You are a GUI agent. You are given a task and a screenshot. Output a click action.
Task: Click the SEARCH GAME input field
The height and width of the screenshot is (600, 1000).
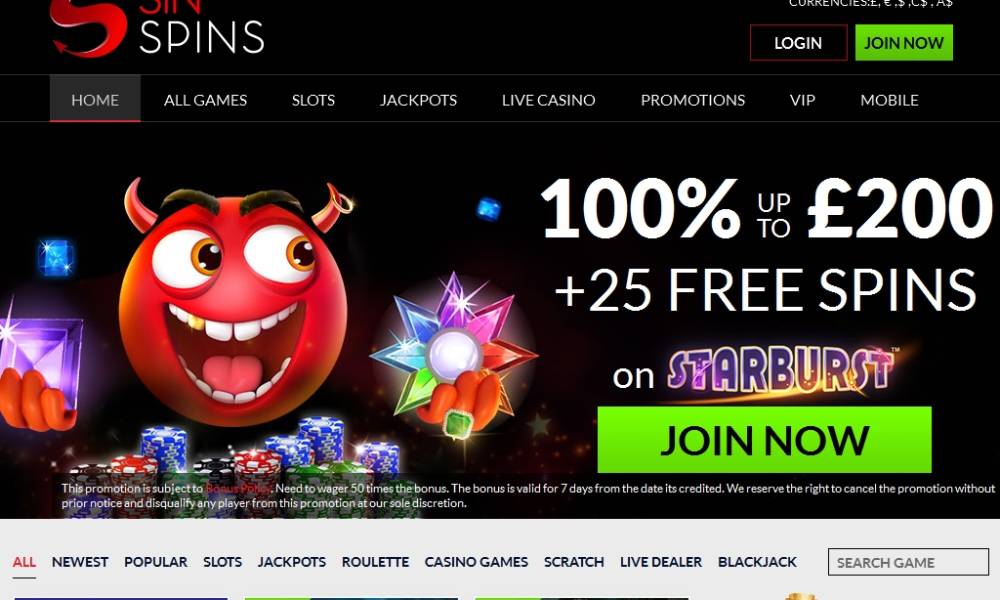point(908,562)
